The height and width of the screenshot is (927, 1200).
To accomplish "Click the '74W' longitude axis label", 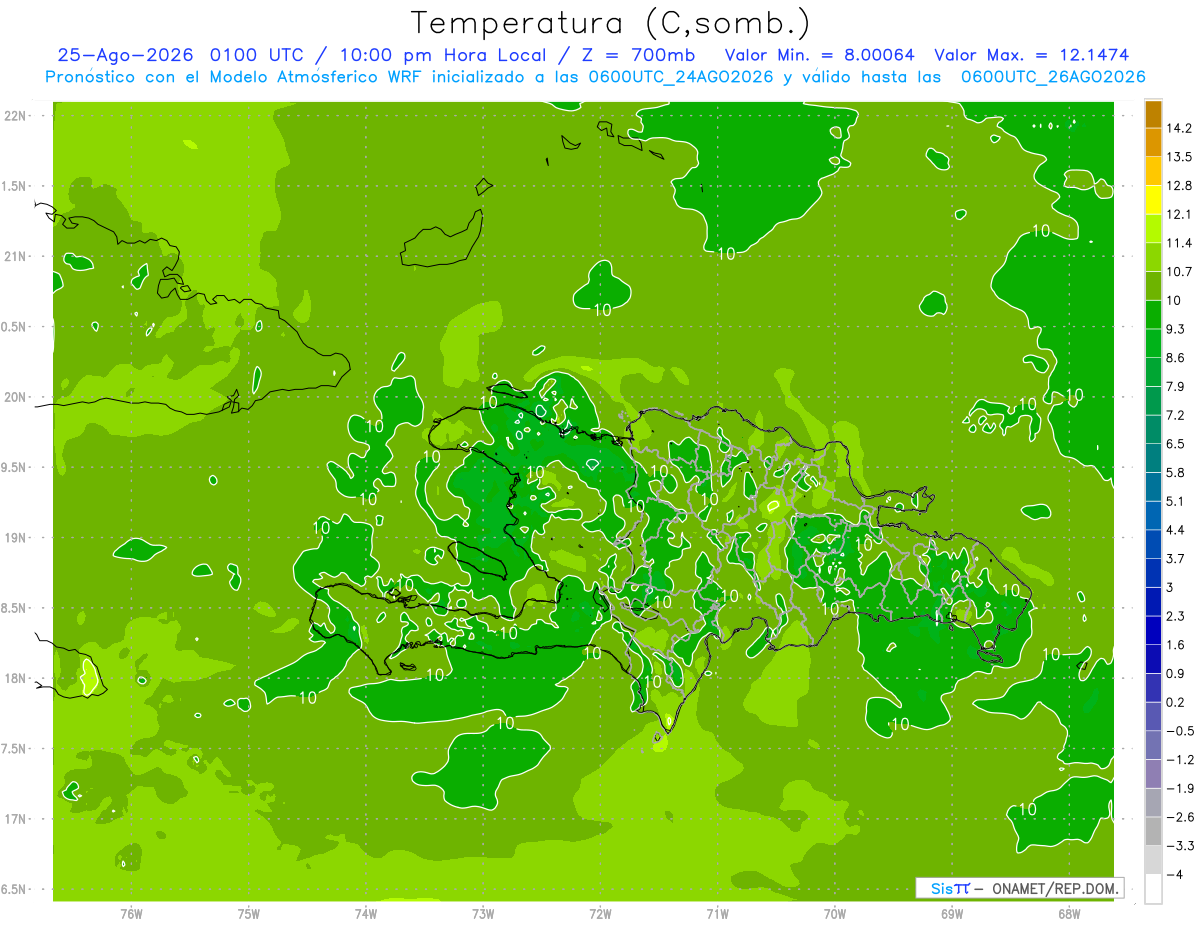I will [x=366, y=913].
